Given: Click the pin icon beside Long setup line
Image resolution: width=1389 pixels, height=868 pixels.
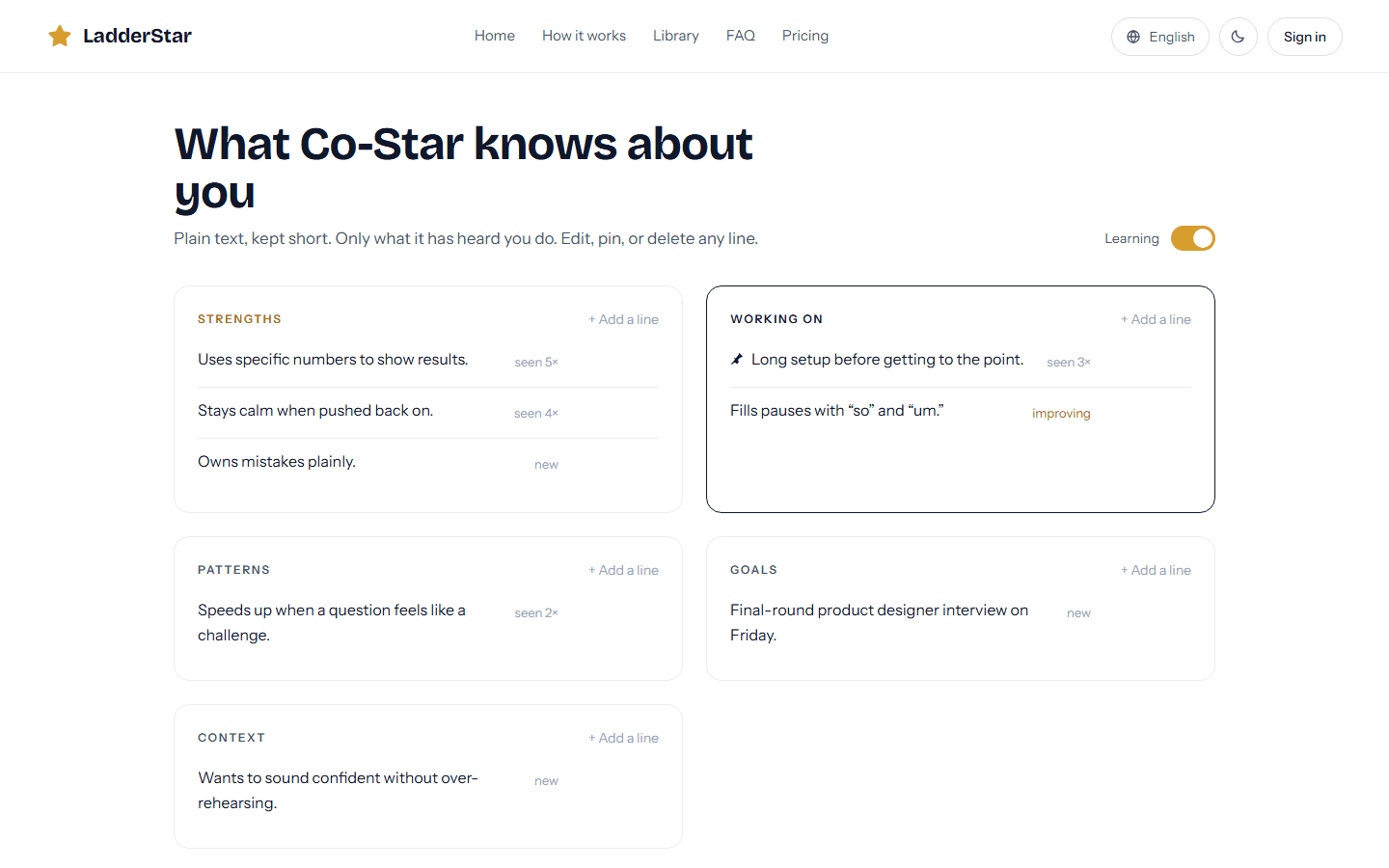Looking at the screenshot, I should (x=737, y=360).
